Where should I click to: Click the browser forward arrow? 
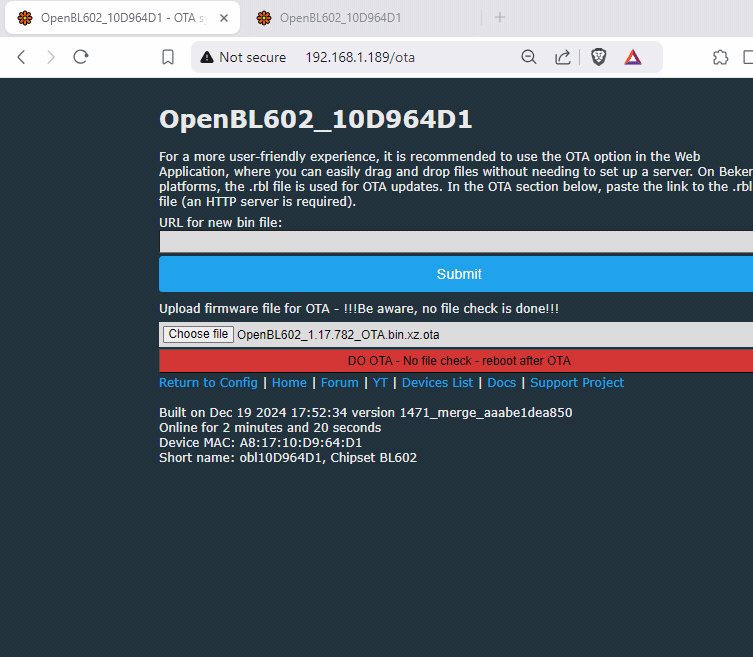50,57
